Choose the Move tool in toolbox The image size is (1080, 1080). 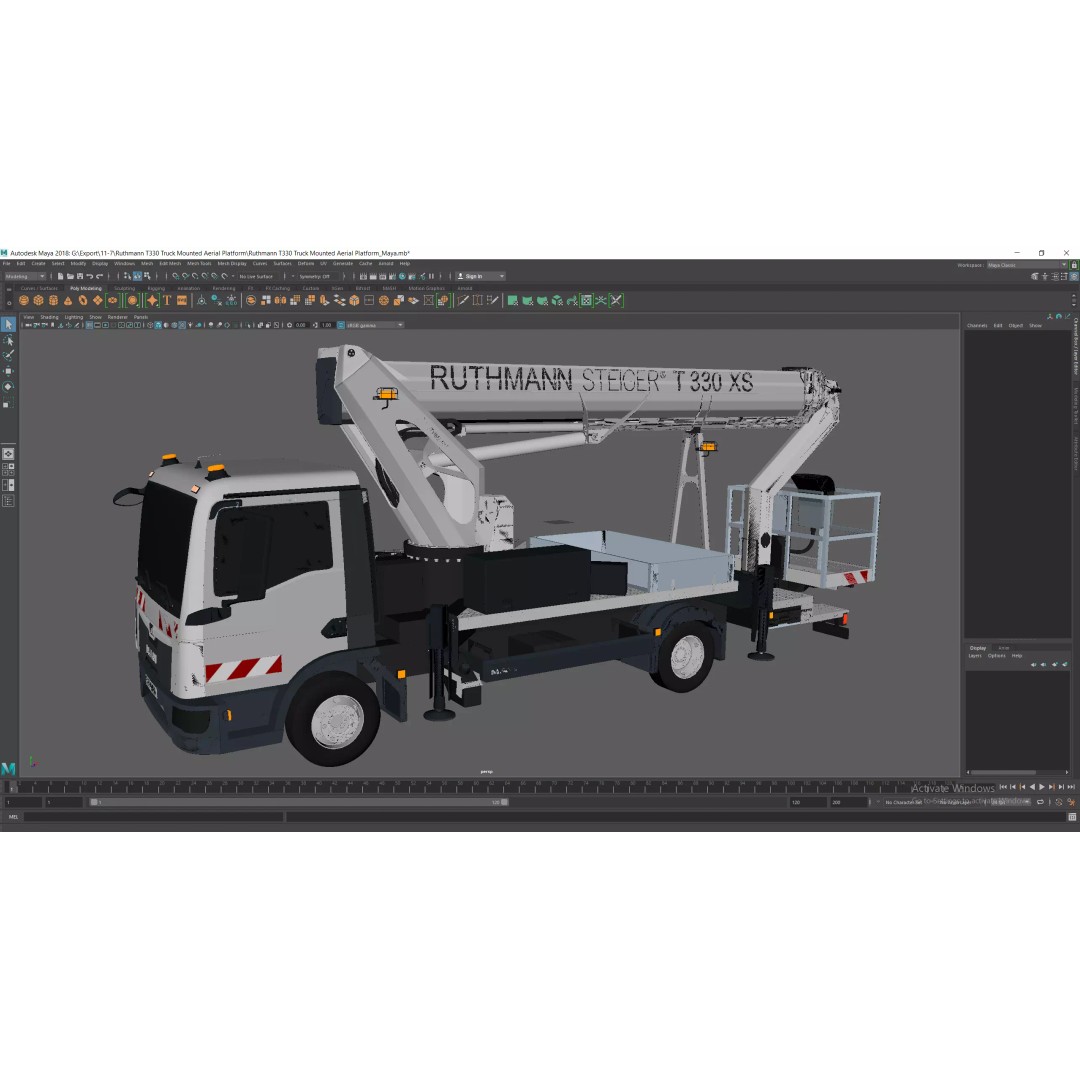point(8,371)
